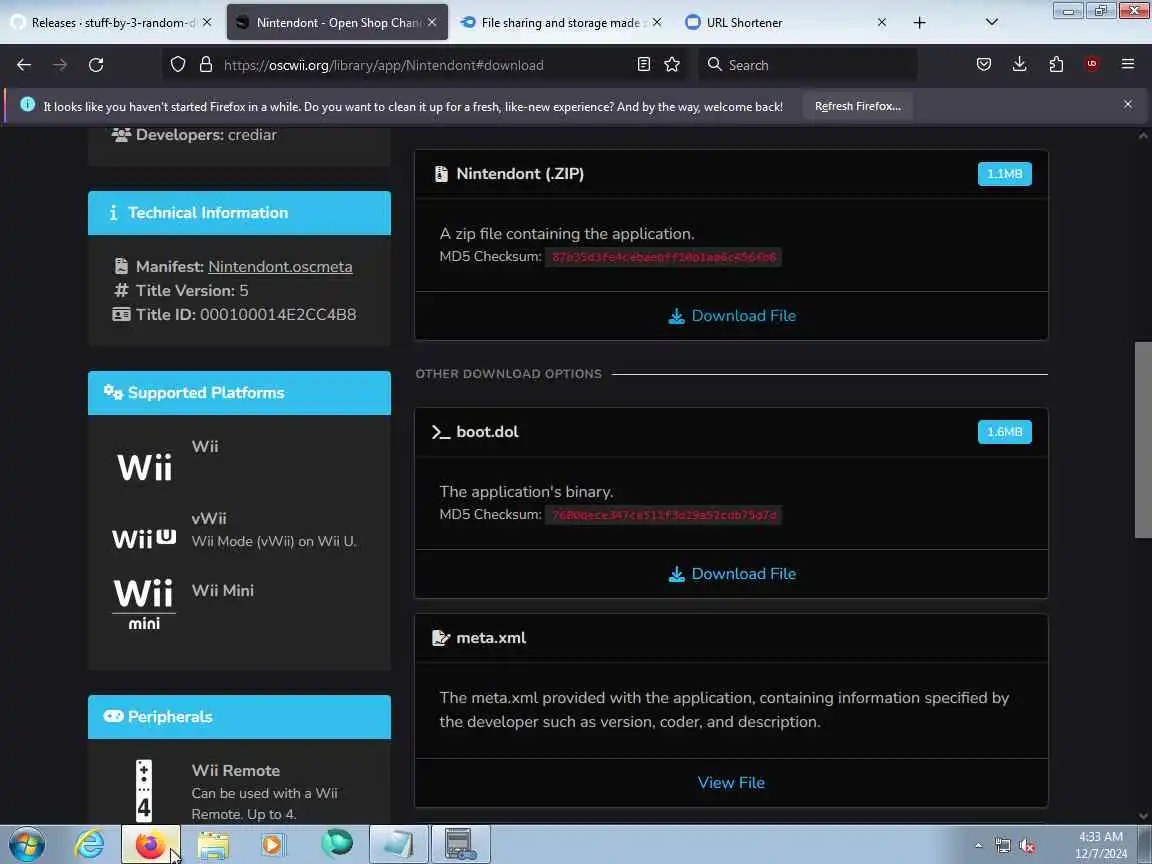
Task: Switch to File sharing and storage tab
Action: 560,23
